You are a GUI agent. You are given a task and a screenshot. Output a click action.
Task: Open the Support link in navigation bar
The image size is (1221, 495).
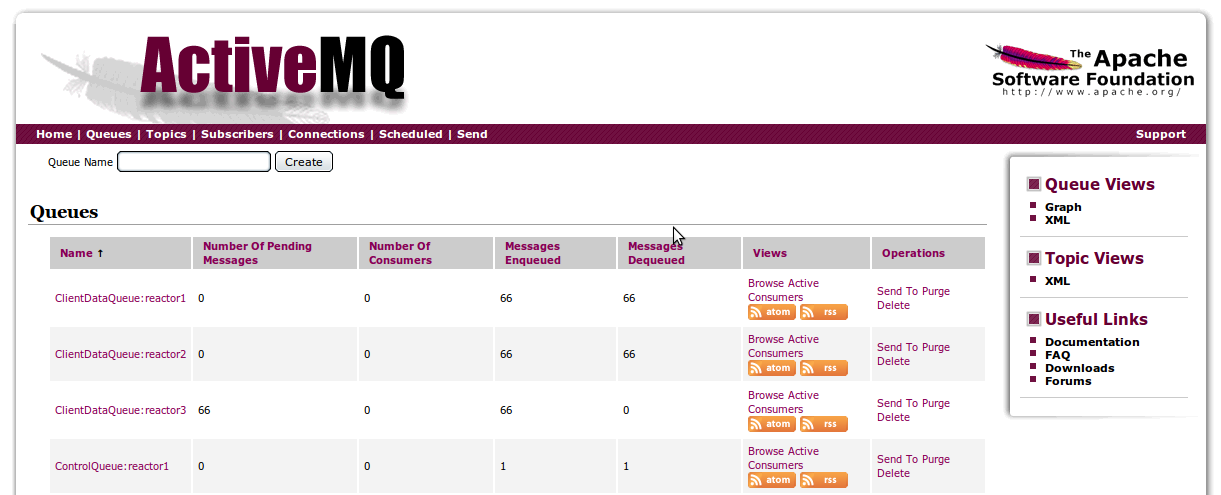click(x=1161, y=134)
